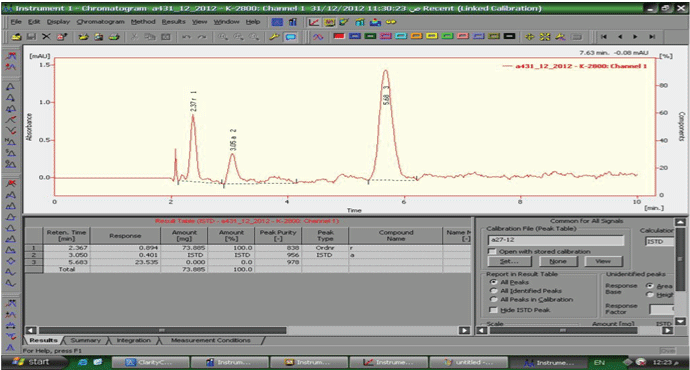Click the delete X icon in toolbar
The height and width of the screenshot is (370, 690).
(x=46, y=37)
